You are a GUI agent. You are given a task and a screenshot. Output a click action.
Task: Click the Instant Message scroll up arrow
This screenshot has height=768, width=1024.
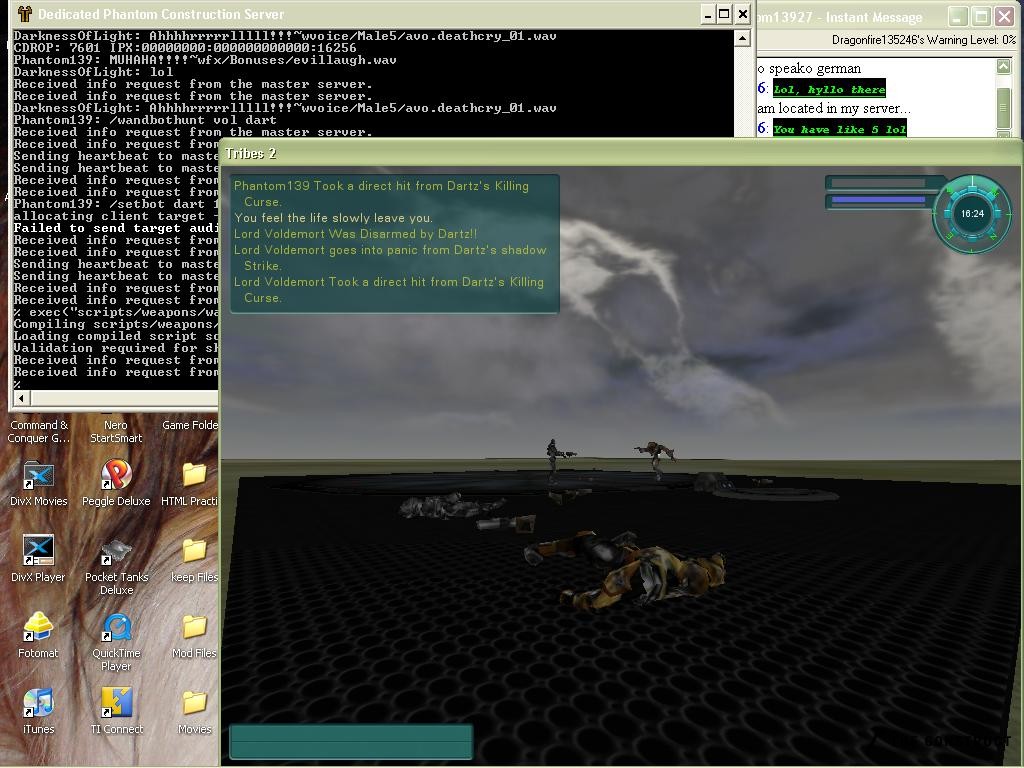pyautogui.click(x=1004, y=66)
